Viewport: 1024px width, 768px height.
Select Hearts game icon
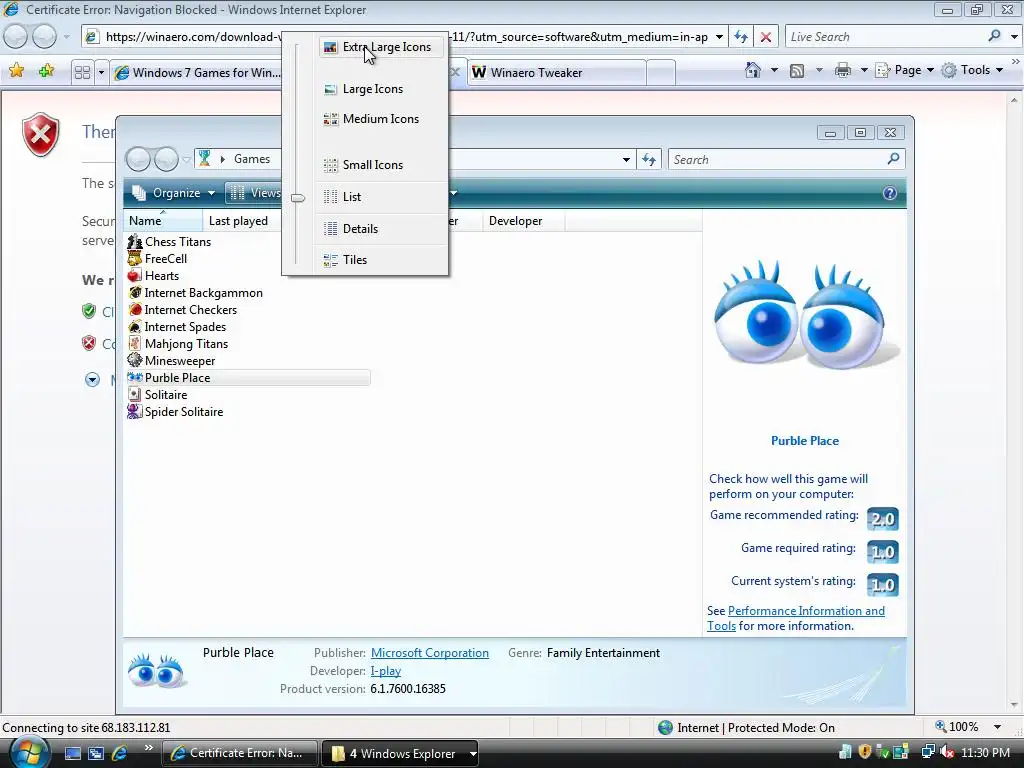tap(135, 276)
